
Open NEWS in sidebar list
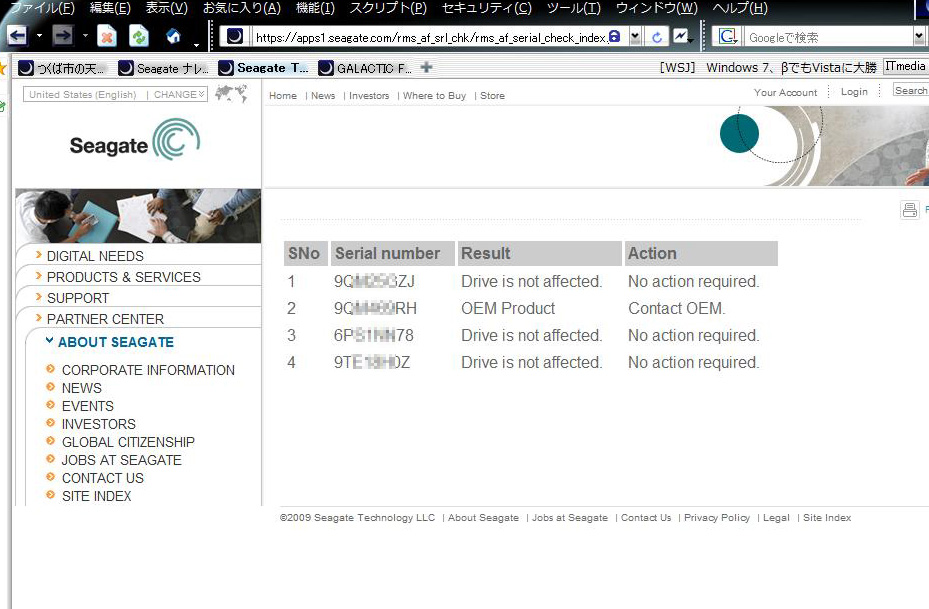82,388
